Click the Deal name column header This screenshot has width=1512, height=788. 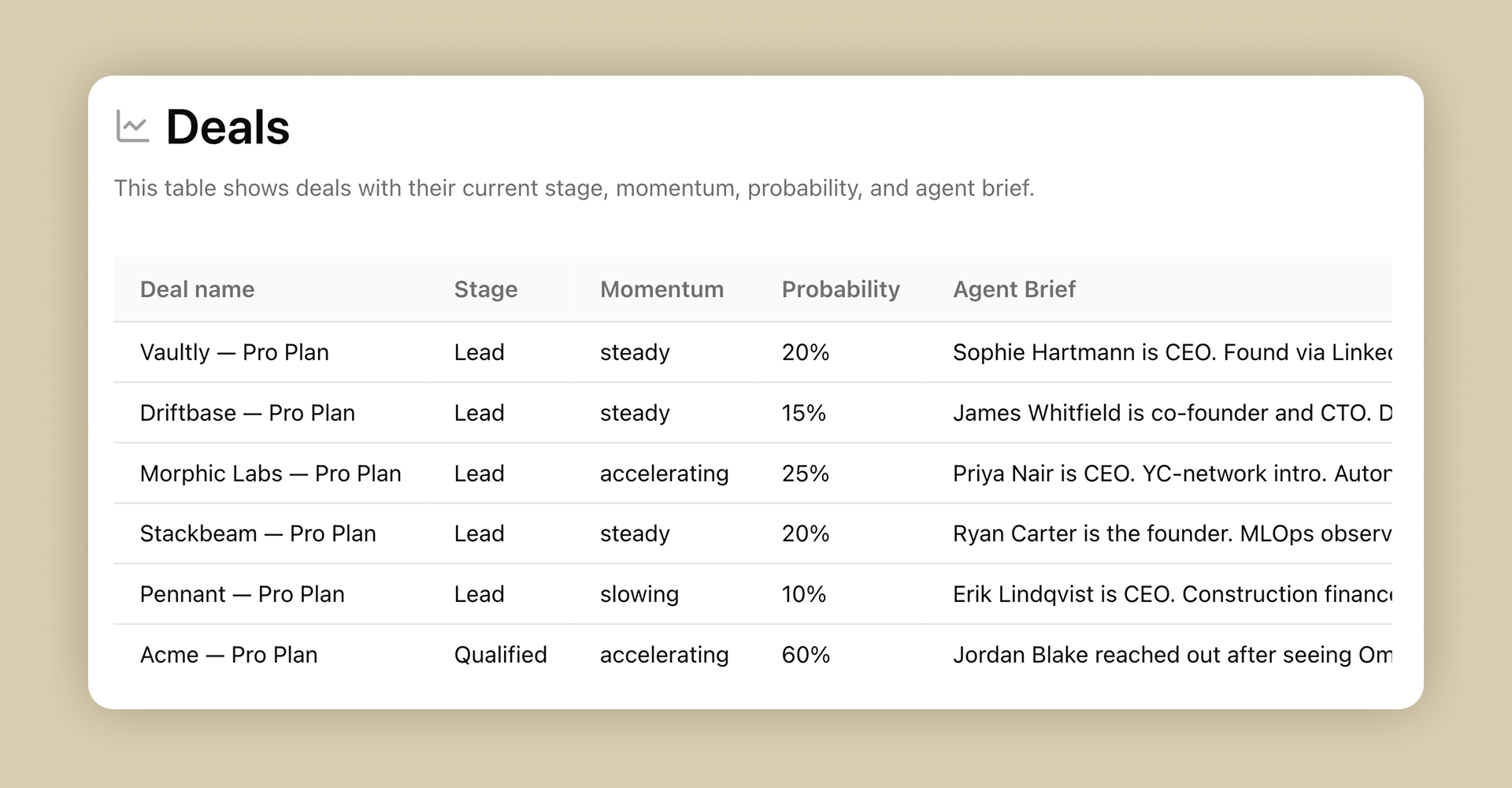coord(197,289)
